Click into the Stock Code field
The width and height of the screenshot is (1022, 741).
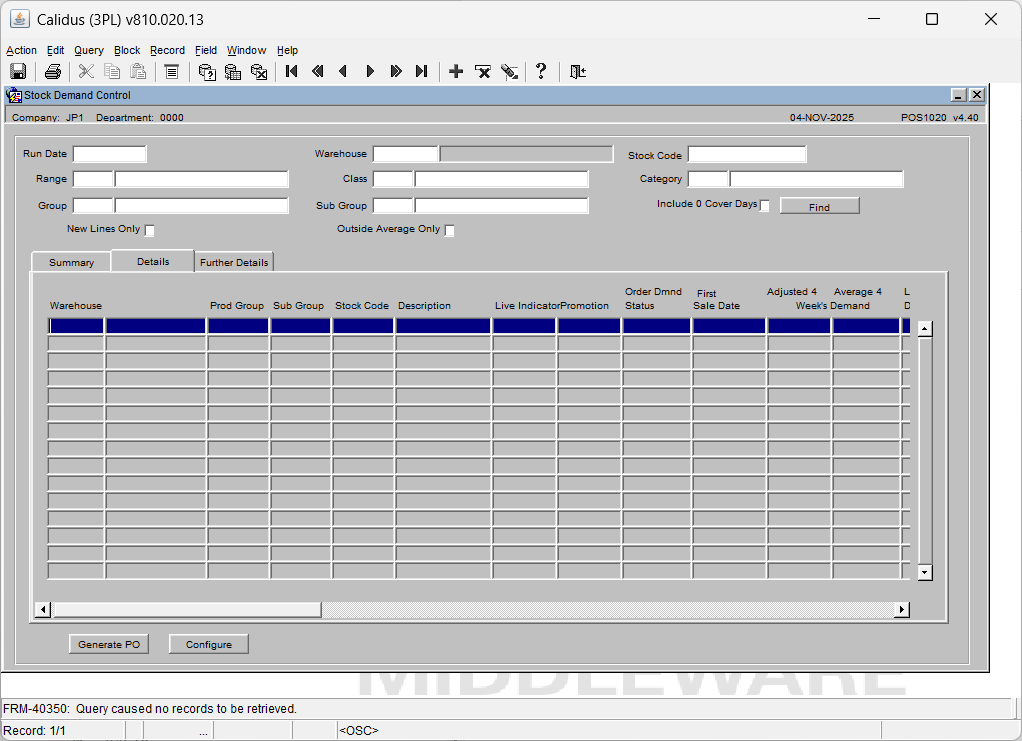pos(746,154)
